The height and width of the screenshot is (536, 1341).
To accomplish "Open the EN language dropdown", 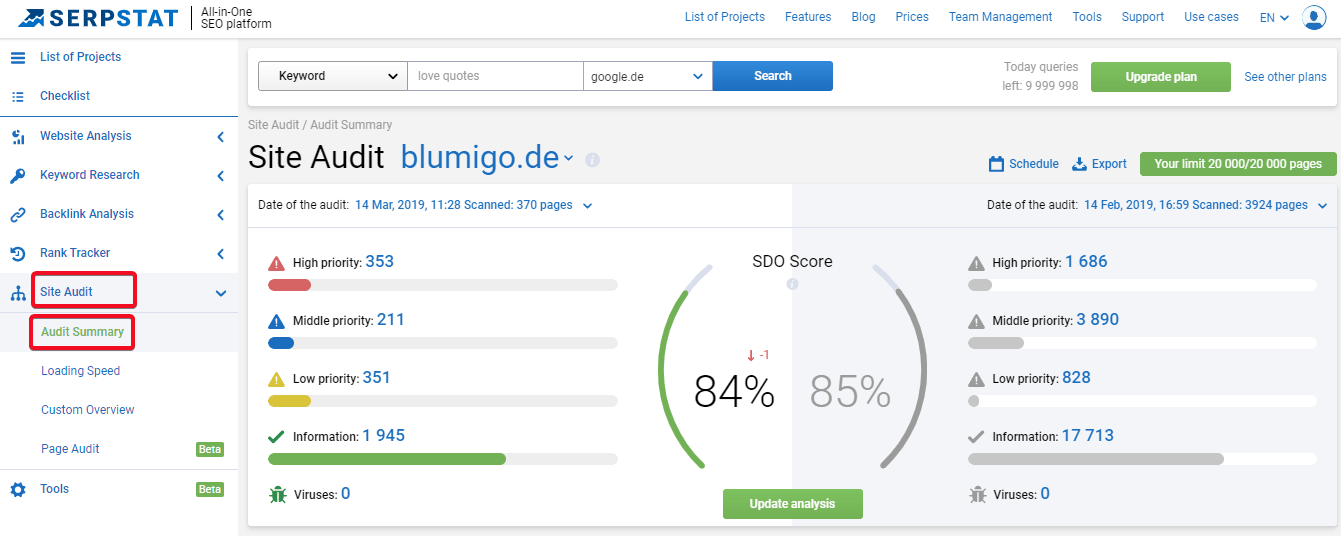I will point(1274,17).
